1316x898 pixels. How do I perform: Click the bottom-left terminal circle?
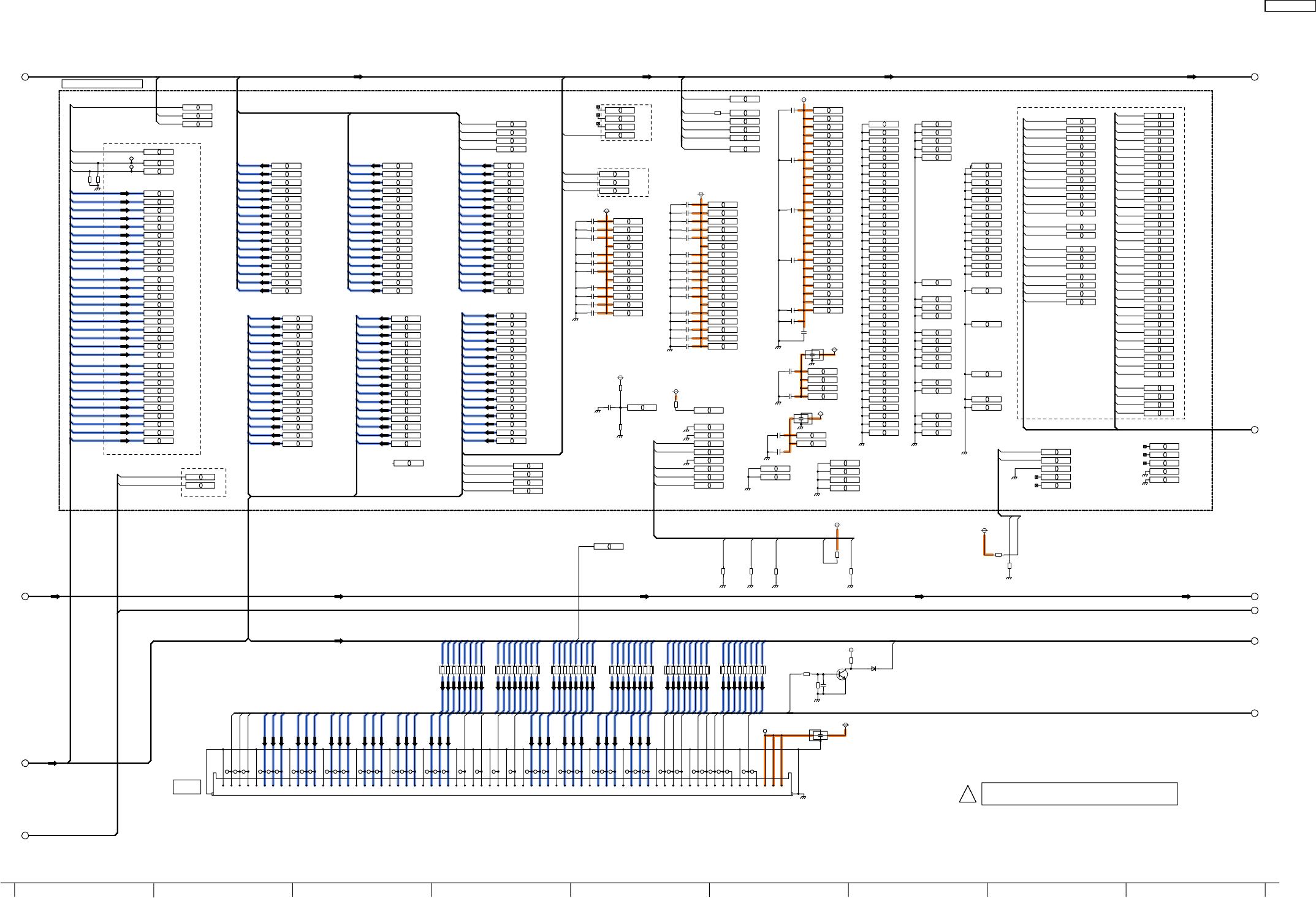pos(25,835)
